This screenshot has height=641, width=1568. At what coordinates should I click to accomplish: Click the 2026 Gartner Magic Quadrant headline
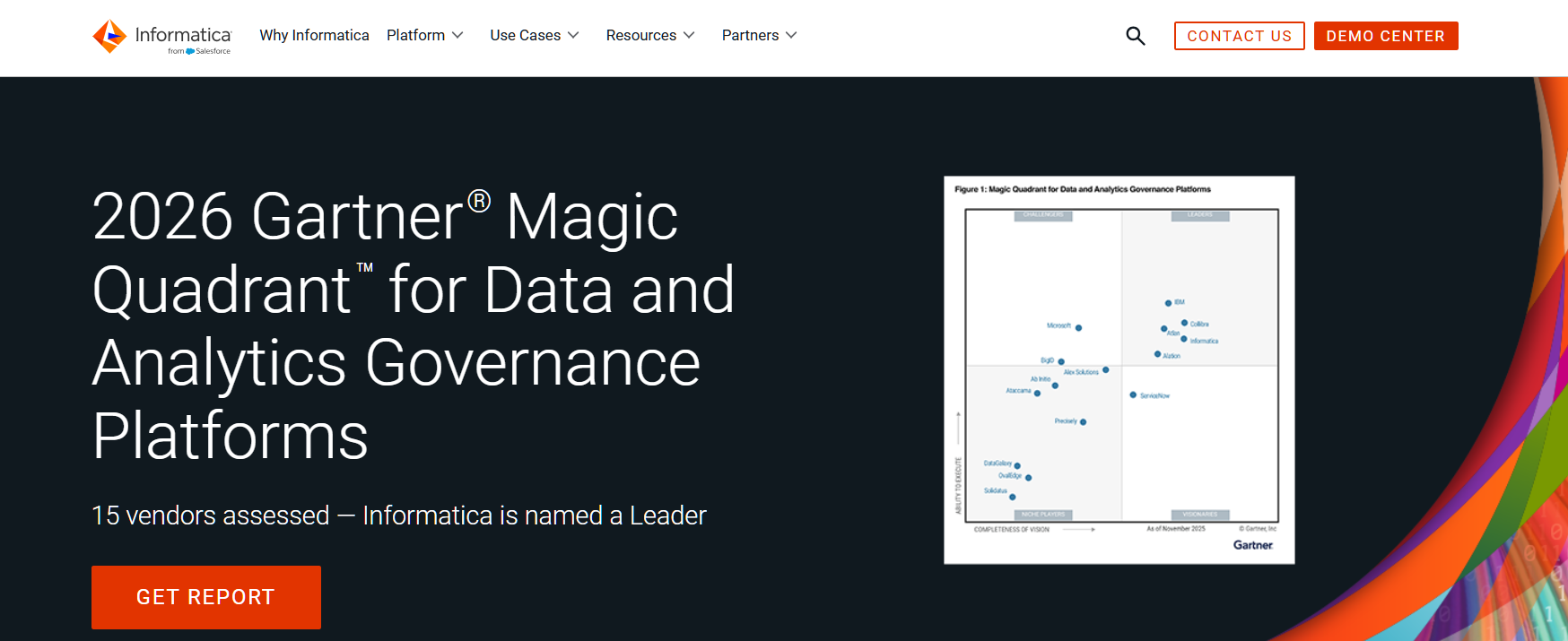[x=413, y=325]
